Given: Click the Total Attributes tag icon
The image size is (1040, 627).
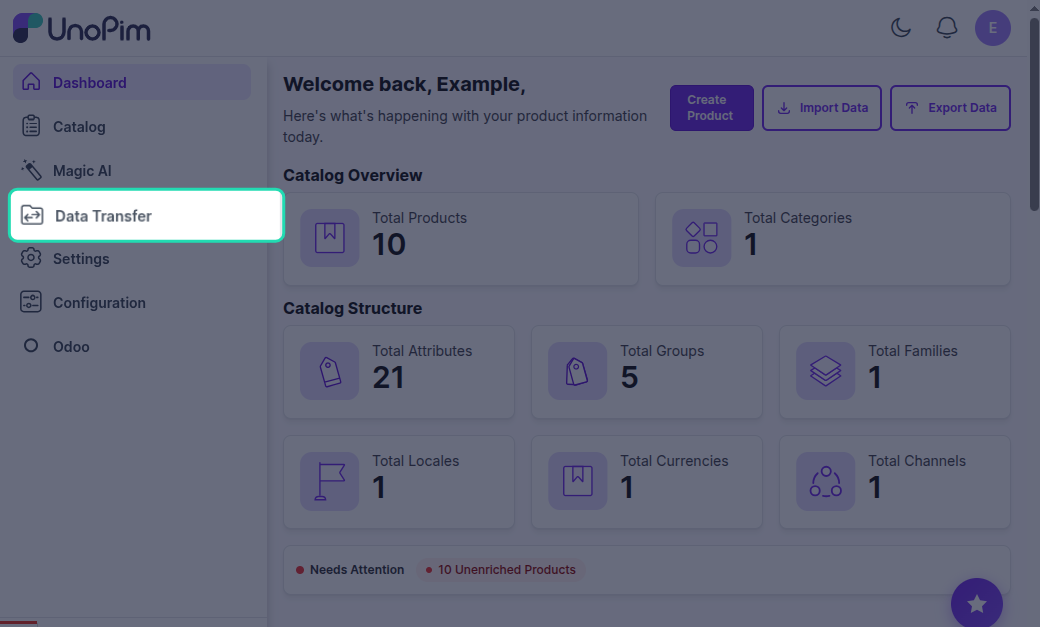Looking at the screenshot, I should (330, 371).
